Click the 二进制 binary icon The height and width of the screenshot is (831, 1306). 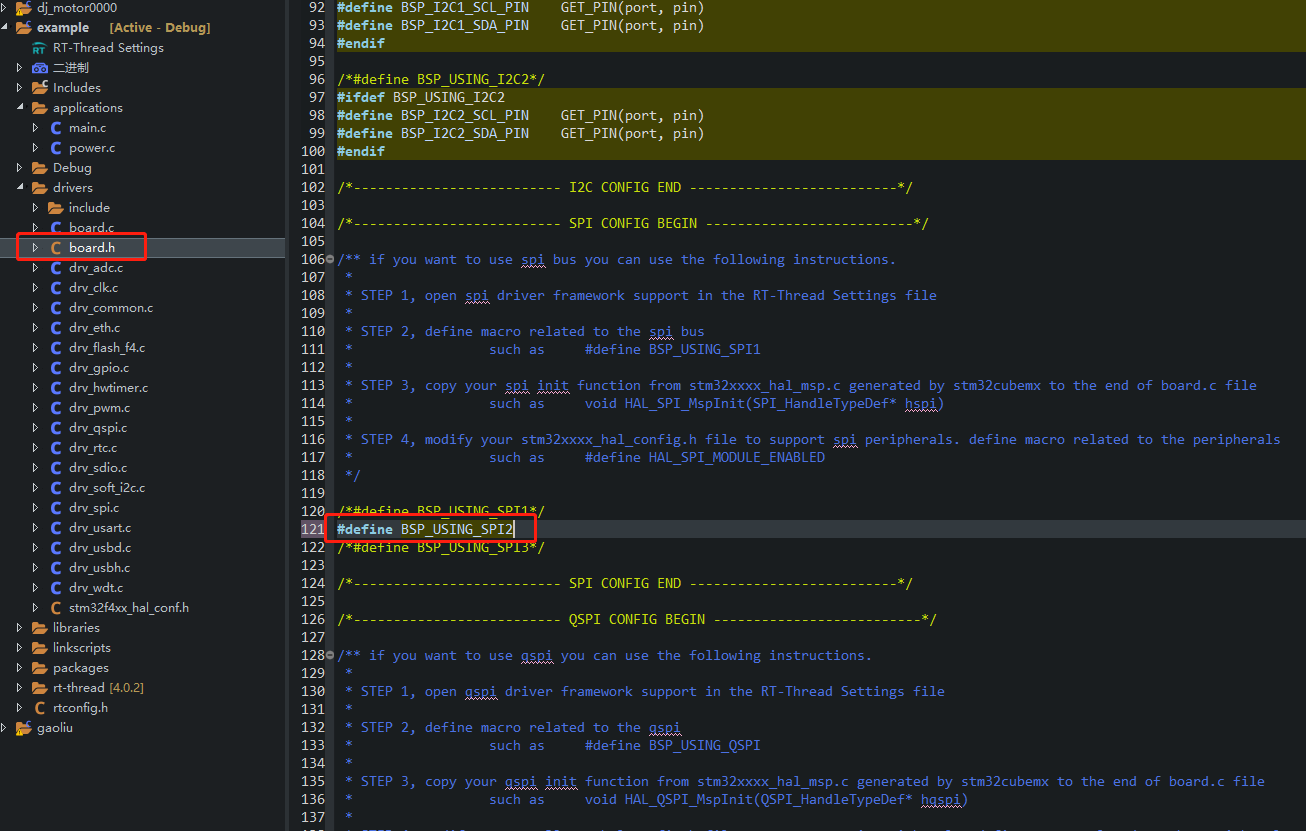[x=40, y=67]
